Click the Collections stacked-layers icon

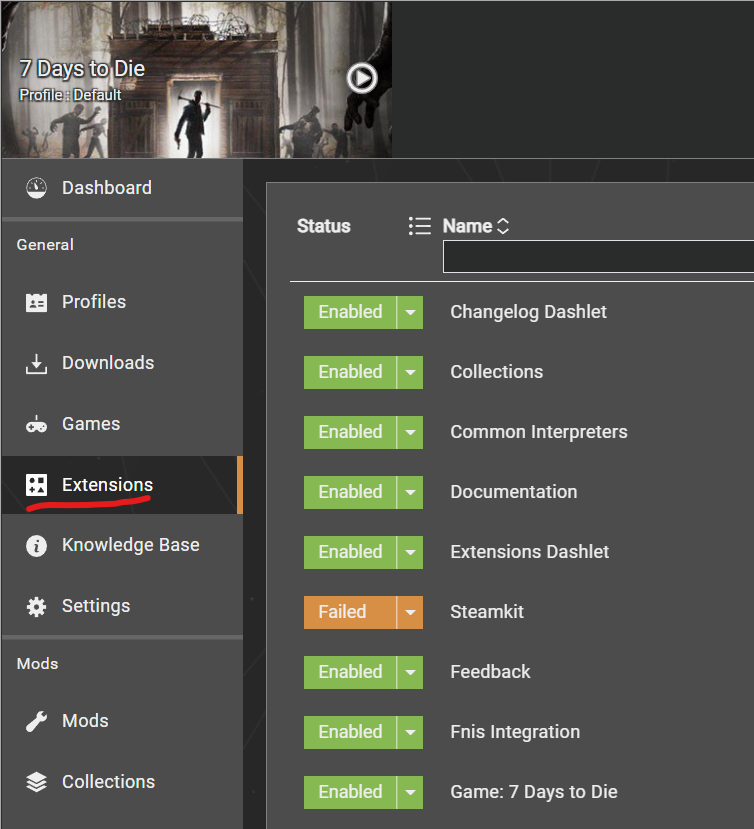point(36,782)
